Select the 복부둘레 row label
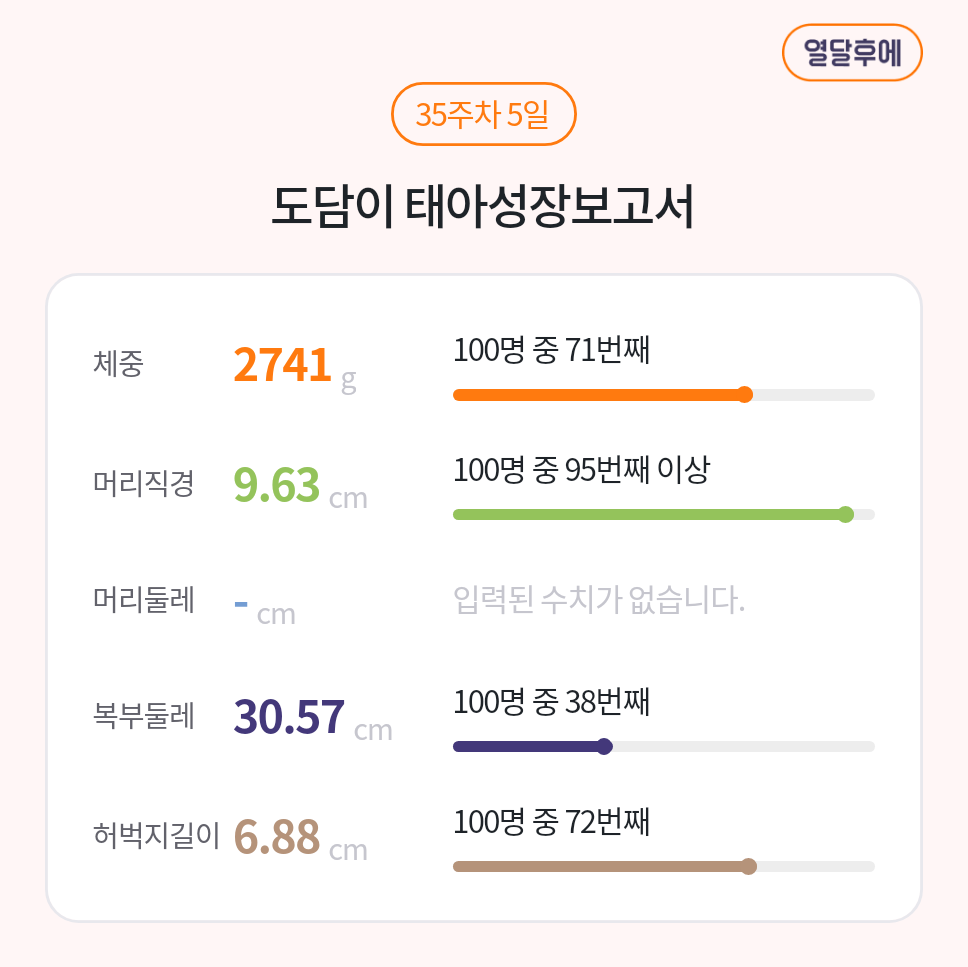Image resolution: width=968 pixels, height=967 pixels. coord(143,716)
